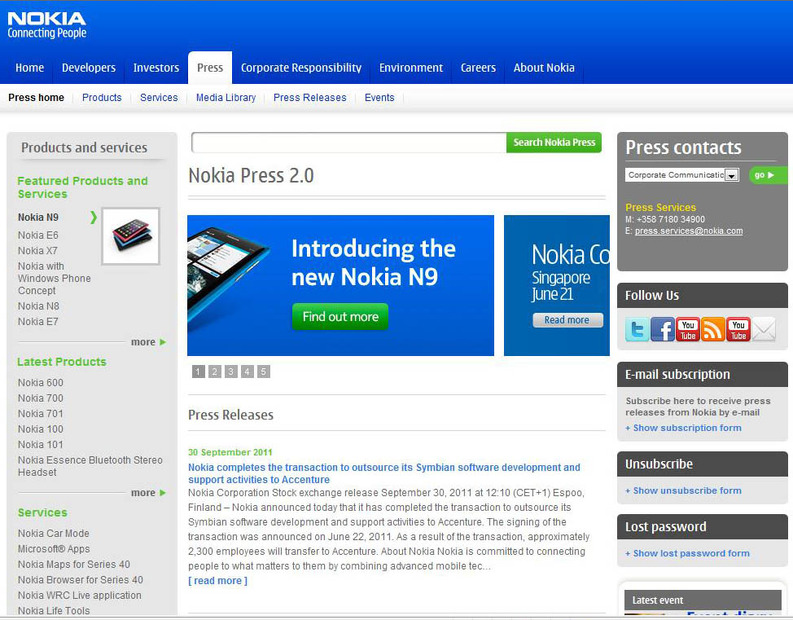Viewport: 793px width, 620px height.
Task: Open Nokia WRC Live application link
Action: coord(79,595)
